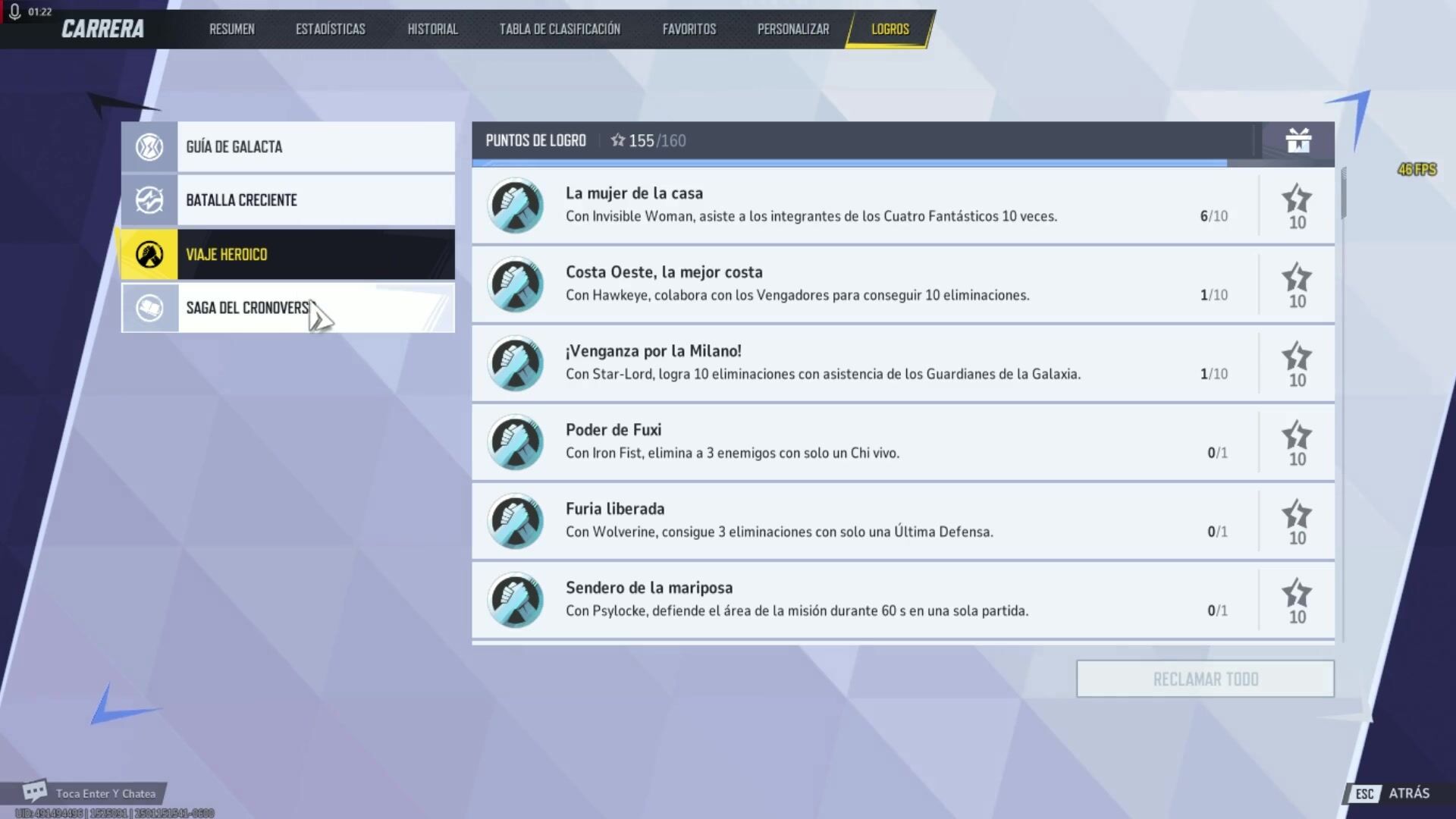The width and height of the screenshot is (1456, 819).
Task: Click the star reward for Poder de Fuxi
Action: tap(1297, 443)
